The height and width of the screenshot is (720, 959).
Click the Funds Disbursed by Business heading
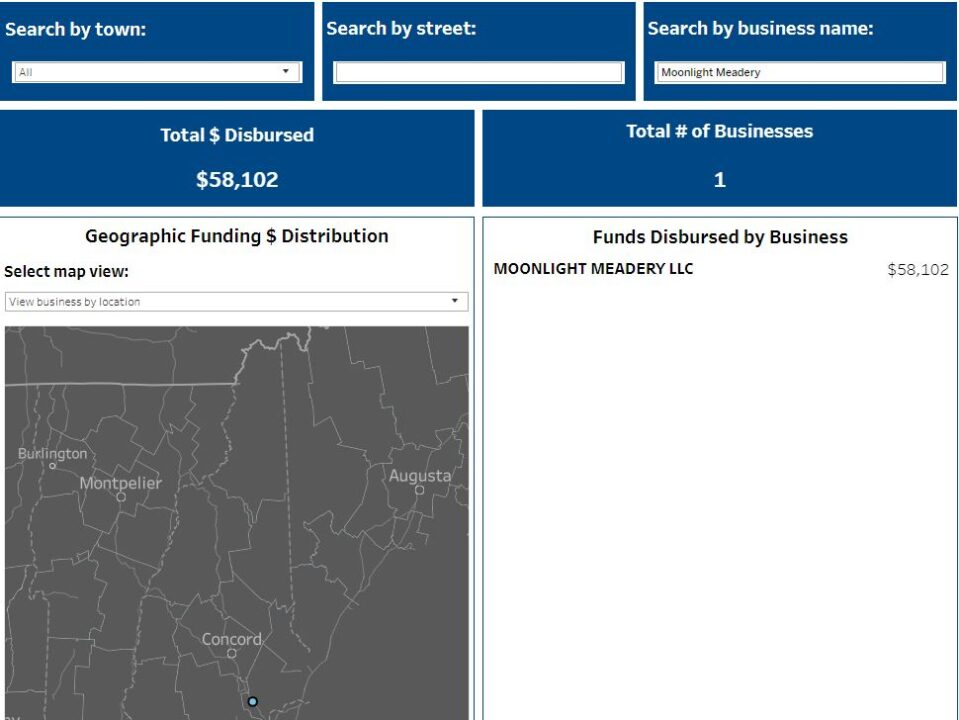(x=720, y=237)
